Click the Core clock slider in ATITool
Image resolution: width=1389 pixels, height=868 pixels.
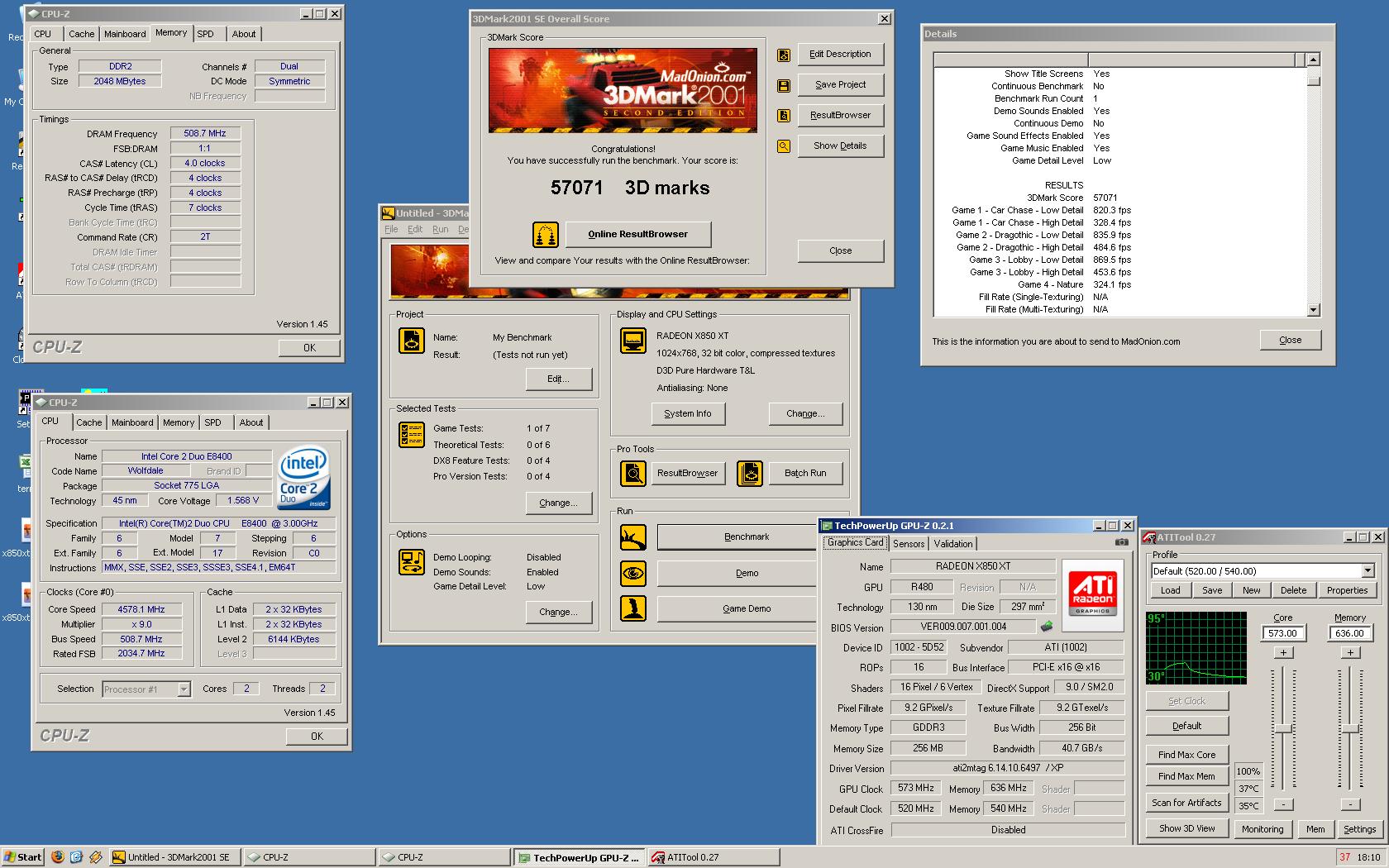tap(1283, 728)
